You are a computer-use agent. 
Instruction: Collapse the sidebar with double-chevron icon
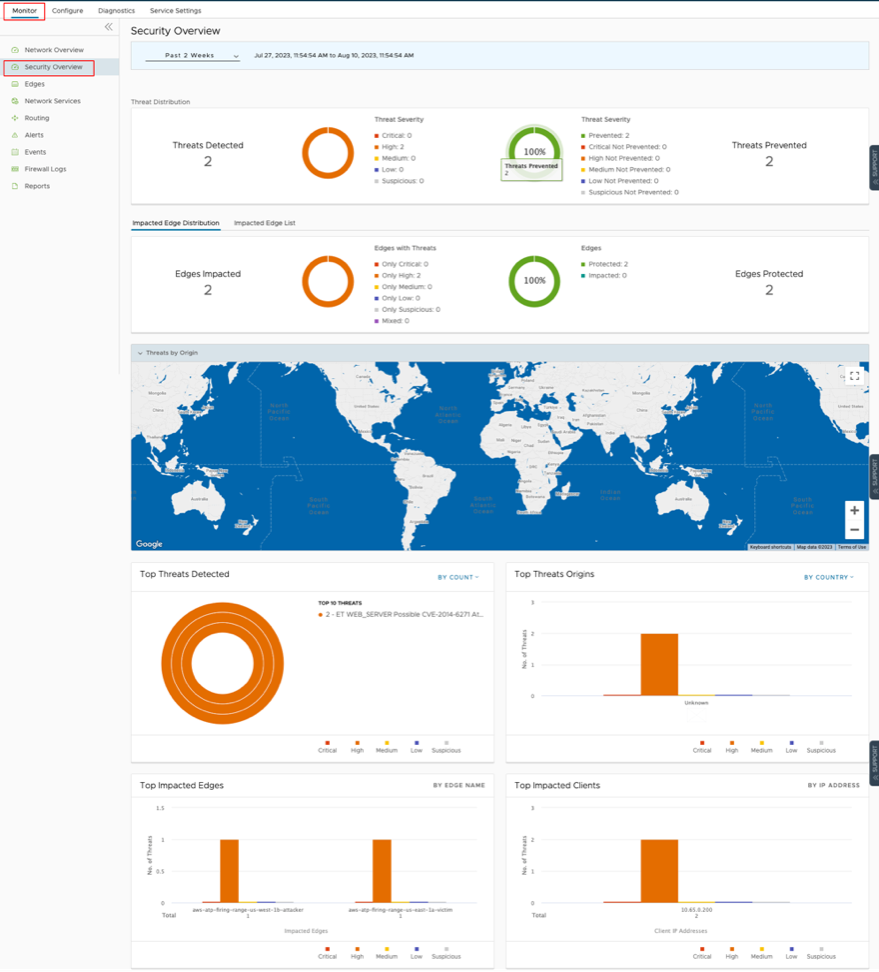[109, 27]
